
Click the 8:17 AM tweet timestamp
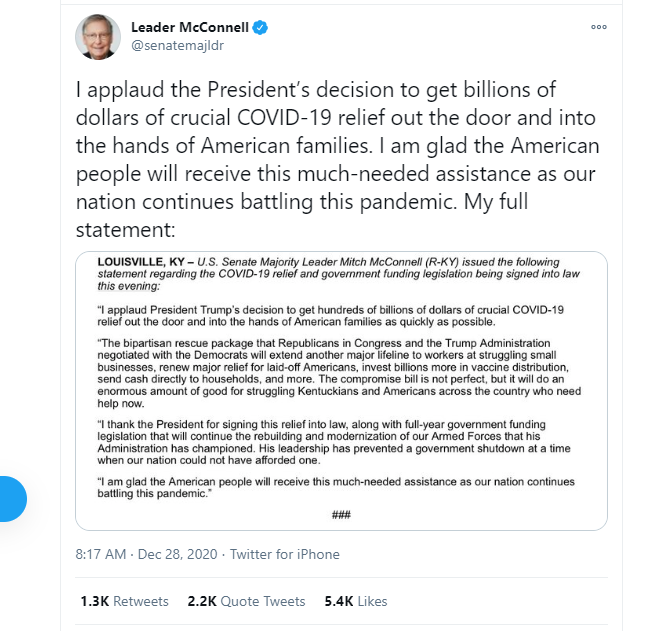[102, 554]
